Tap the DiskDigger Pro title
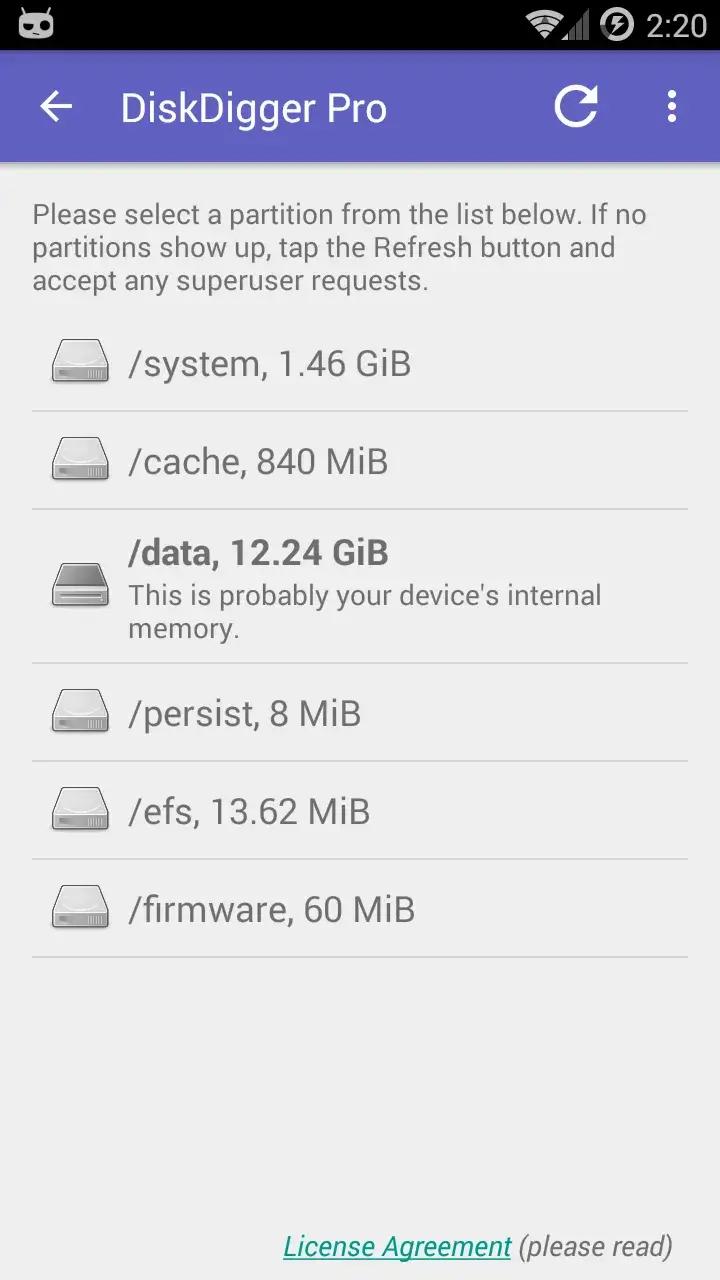This screenshot has width=720, height=1280. tap(254, 108)
